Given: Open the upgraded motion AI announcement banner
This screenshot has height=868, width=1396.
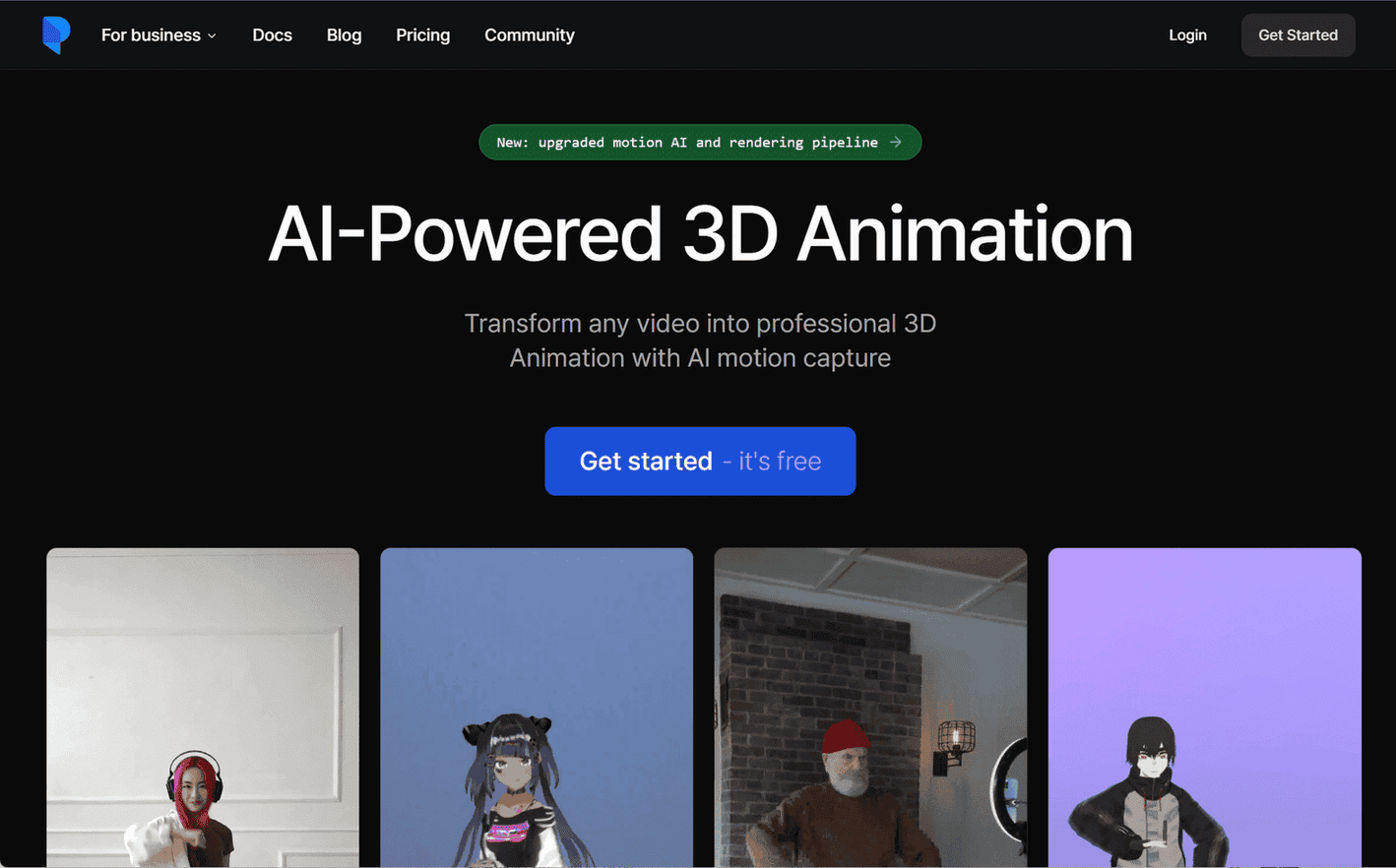Looking at the screenshot, I should click(x=687, y=142).
